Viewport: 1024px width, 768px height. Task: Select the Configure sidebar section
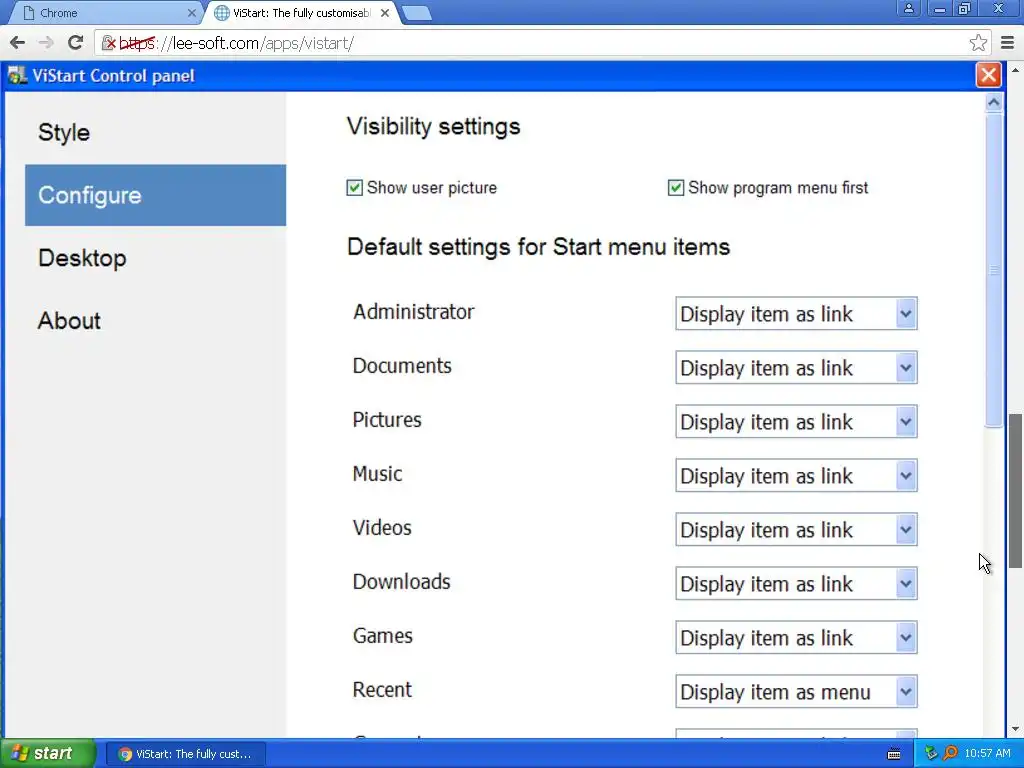155,195
